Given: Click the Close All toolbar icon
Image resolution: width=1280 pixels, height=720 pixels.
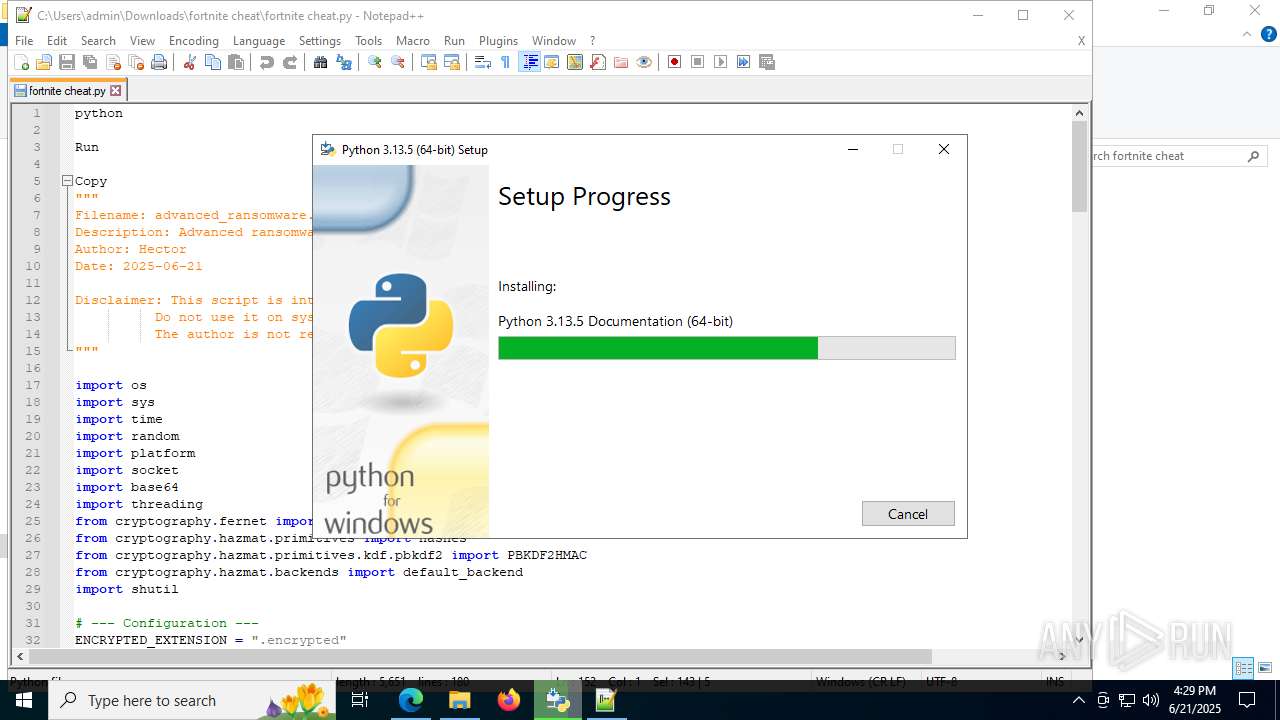Looking at the screenshot, I should (x=135, y=62).
